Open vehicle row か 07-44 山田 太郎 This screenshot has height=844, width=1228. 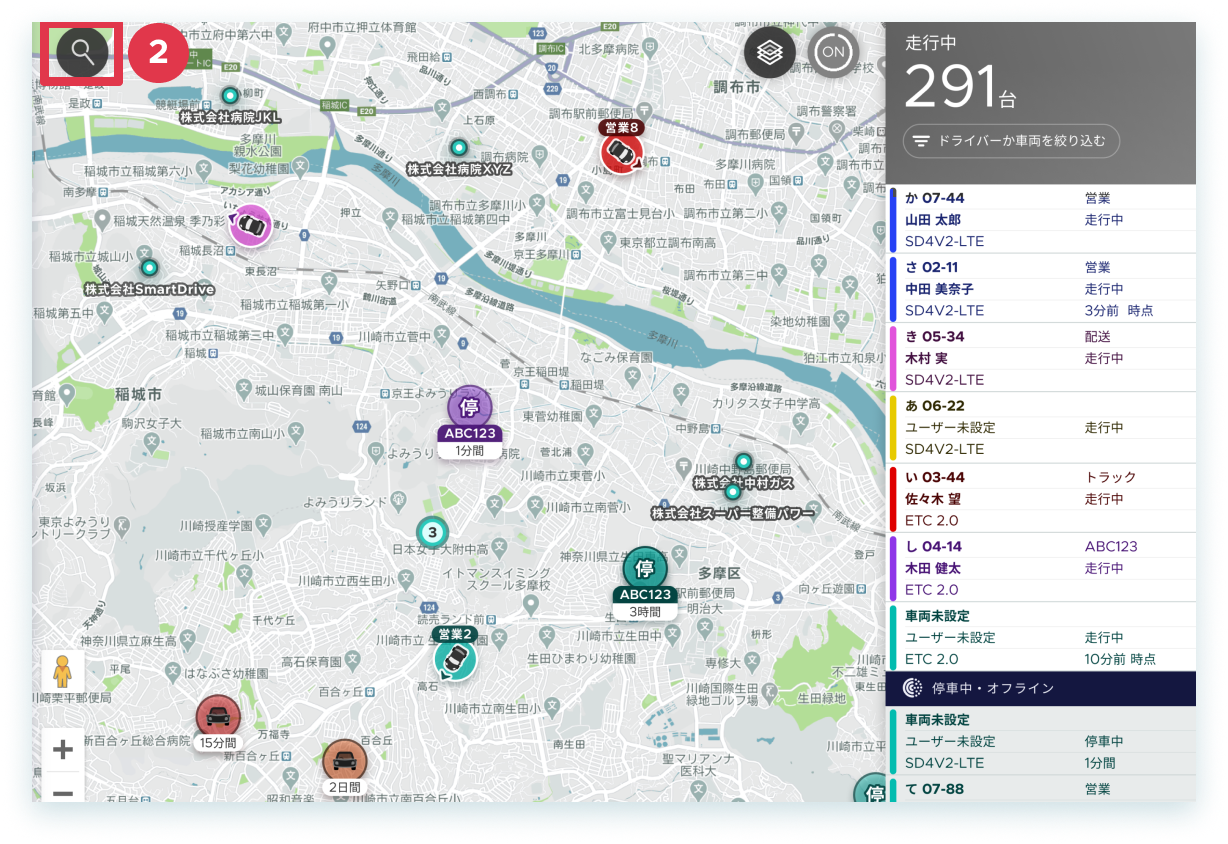[x=1041, y=219]
